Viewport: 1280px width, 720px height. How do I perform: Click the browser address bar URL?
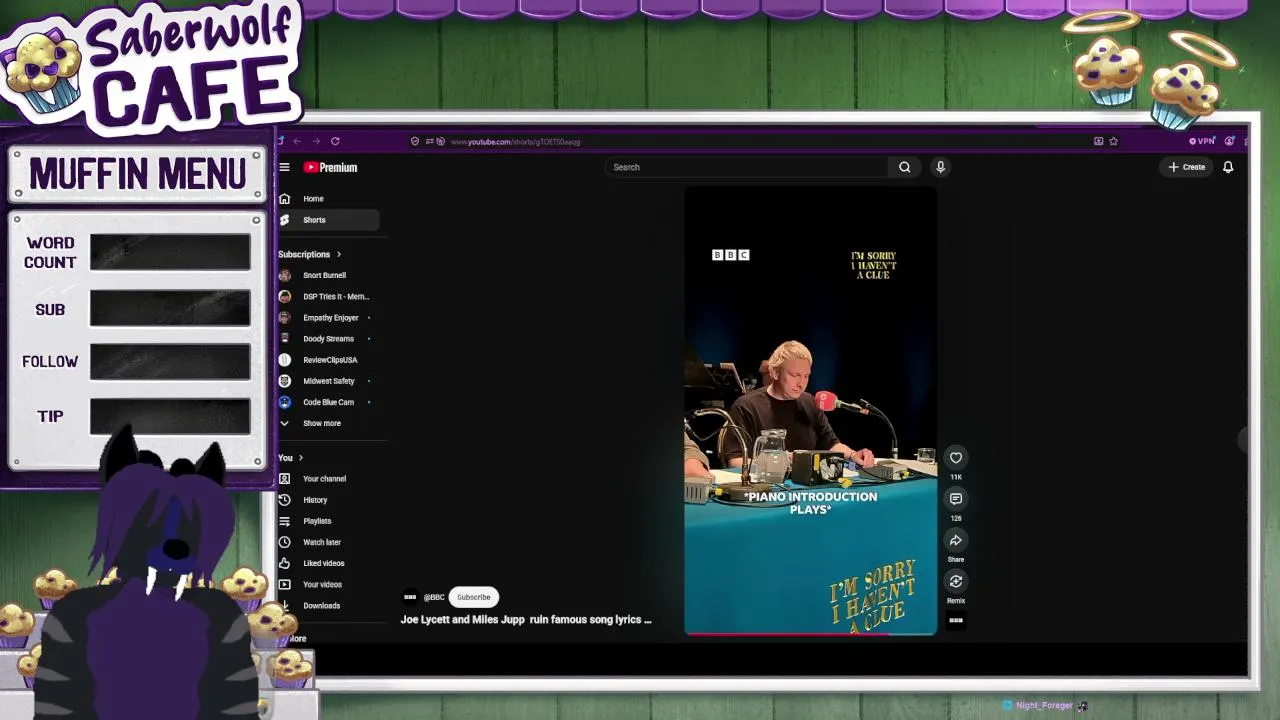click(x=516, y=142)
